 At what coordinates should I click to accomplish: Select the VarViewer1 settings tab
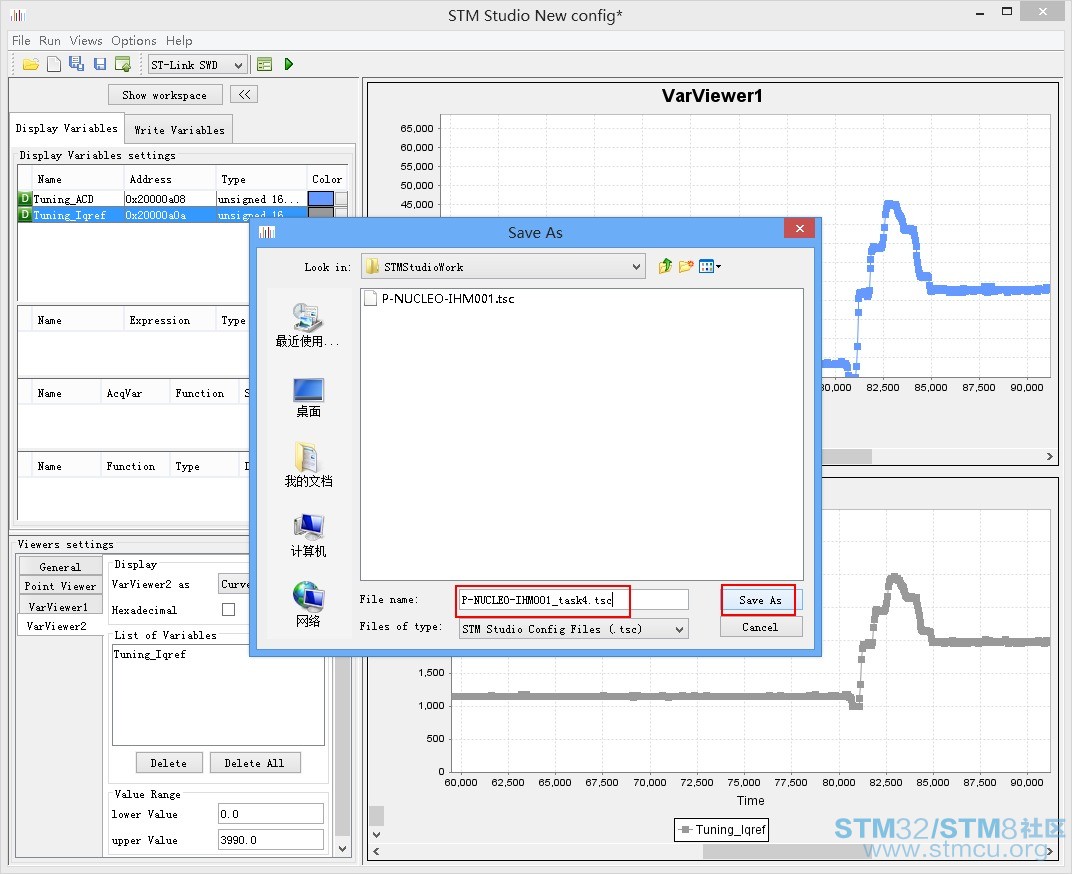pos(58,607)
